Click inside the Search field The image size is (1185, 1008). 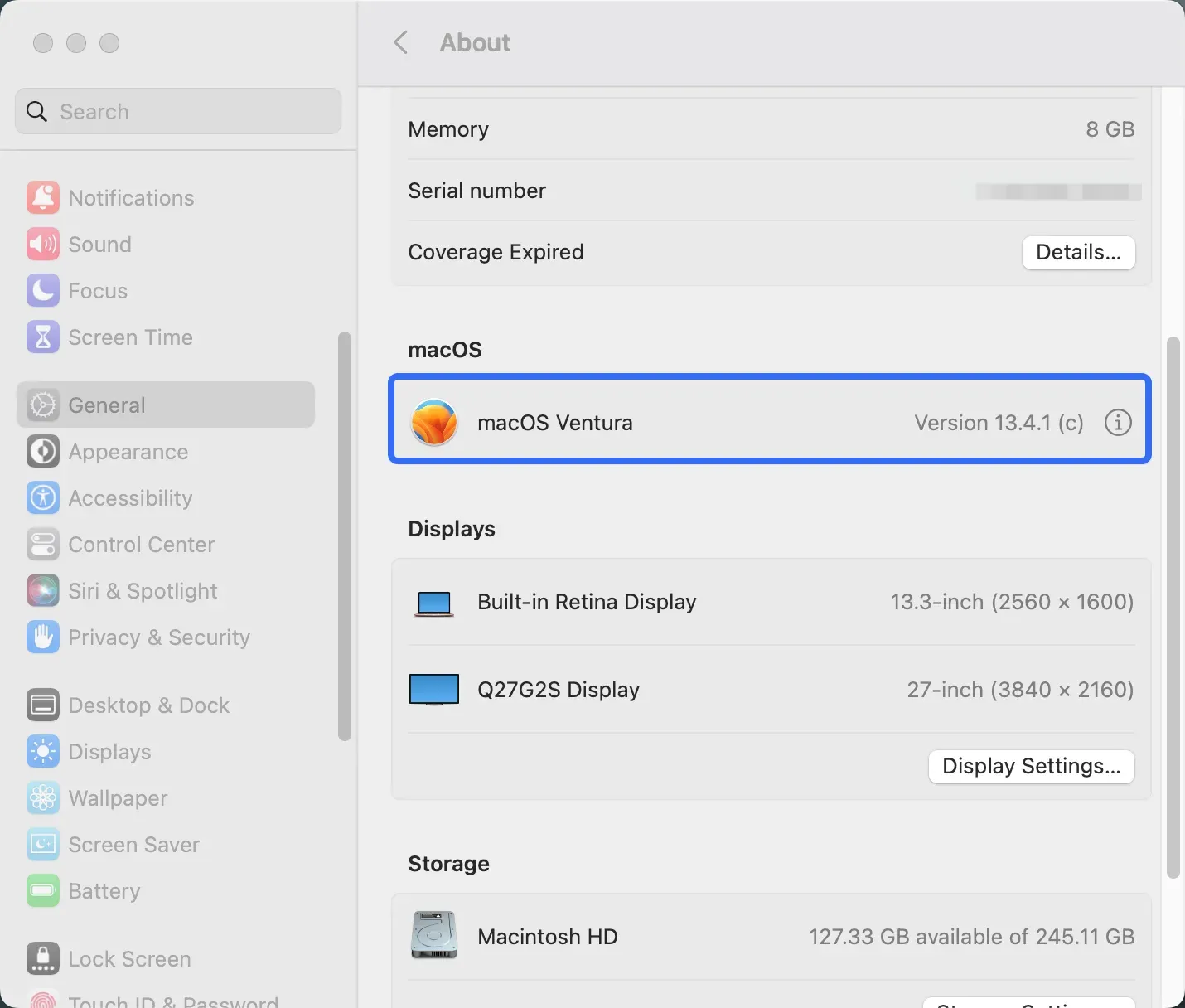pos(178,111)
